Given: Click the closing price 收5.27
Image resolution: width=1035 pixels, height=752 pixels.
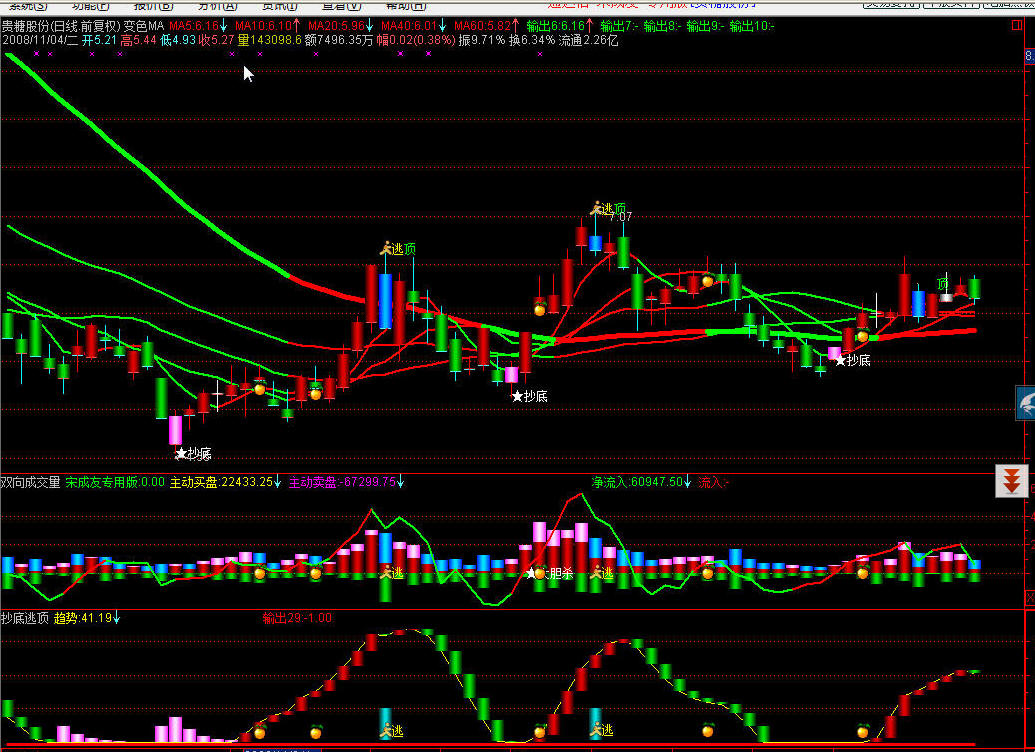Looking at the screenshot, I should coord(217,40).
